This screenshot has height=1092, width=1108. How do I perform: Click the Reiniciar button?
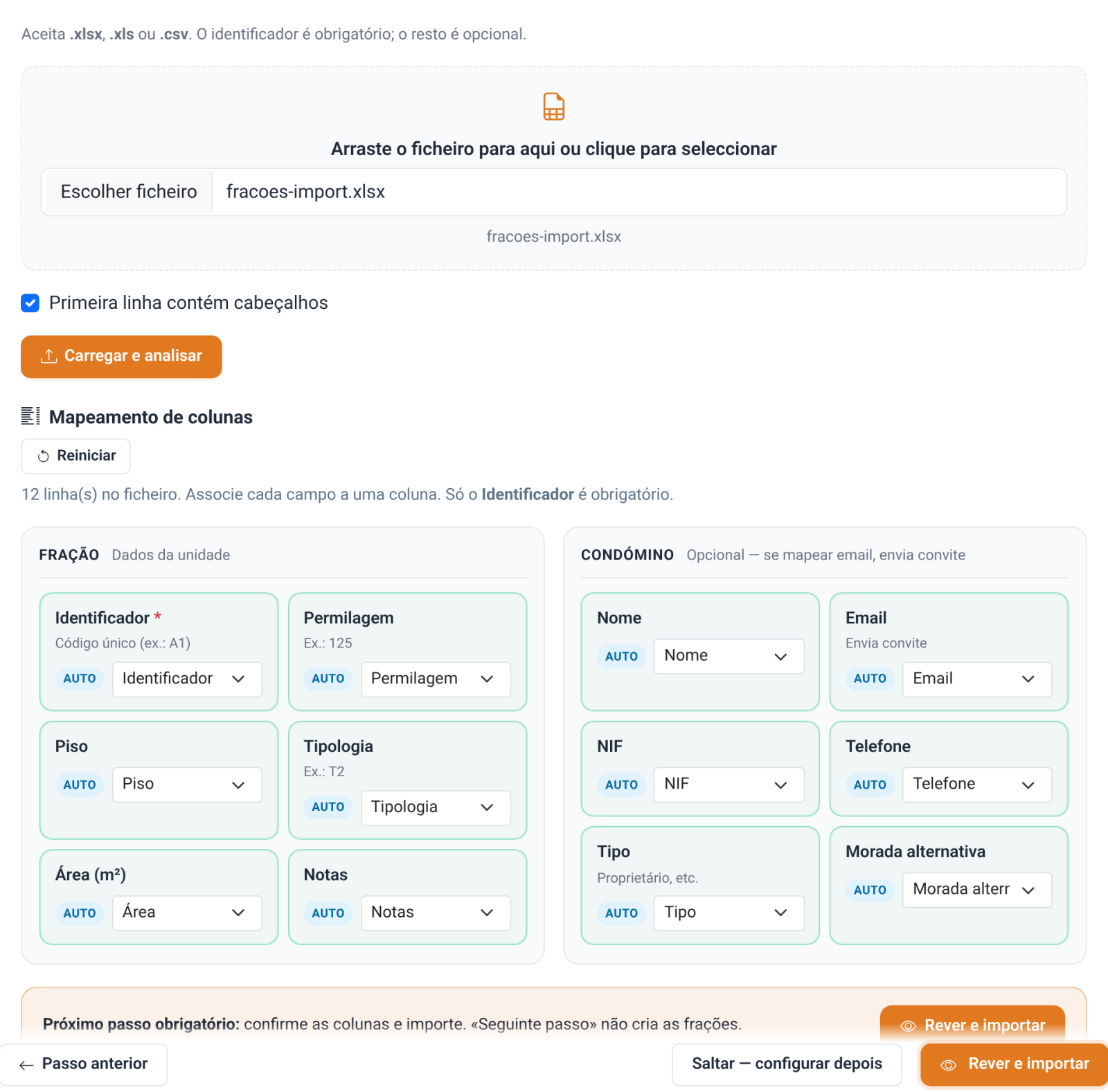pos(75,456)
